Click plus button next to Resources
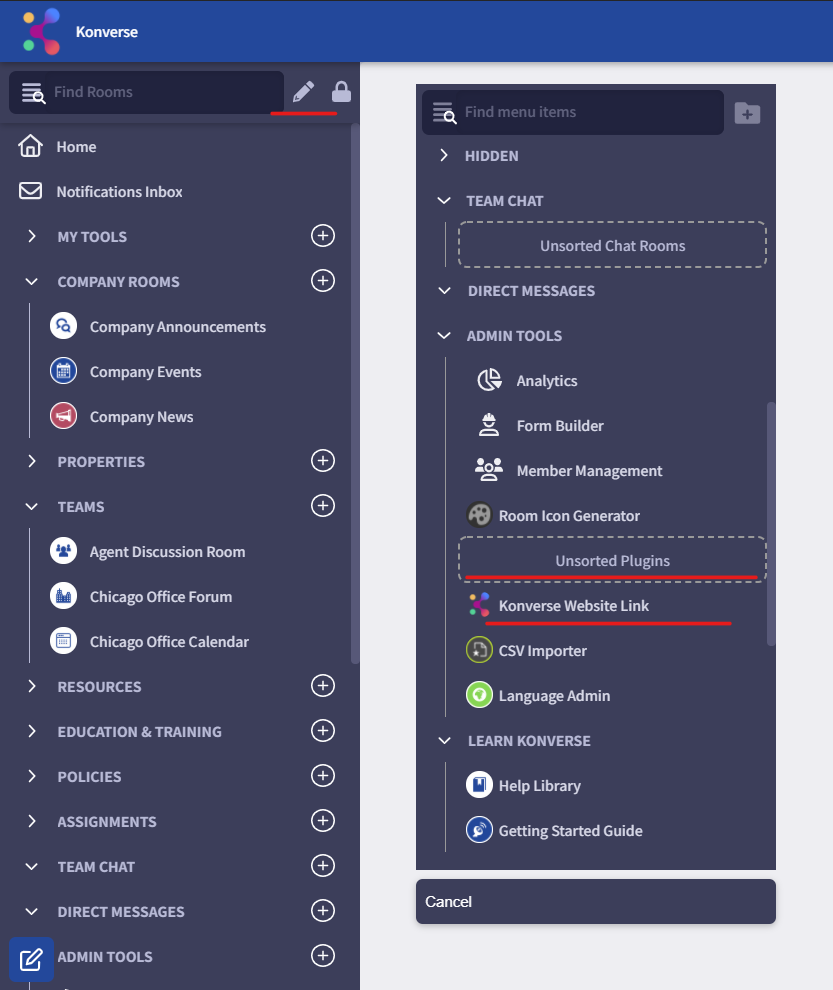833x990 pixels. [323, 685]
